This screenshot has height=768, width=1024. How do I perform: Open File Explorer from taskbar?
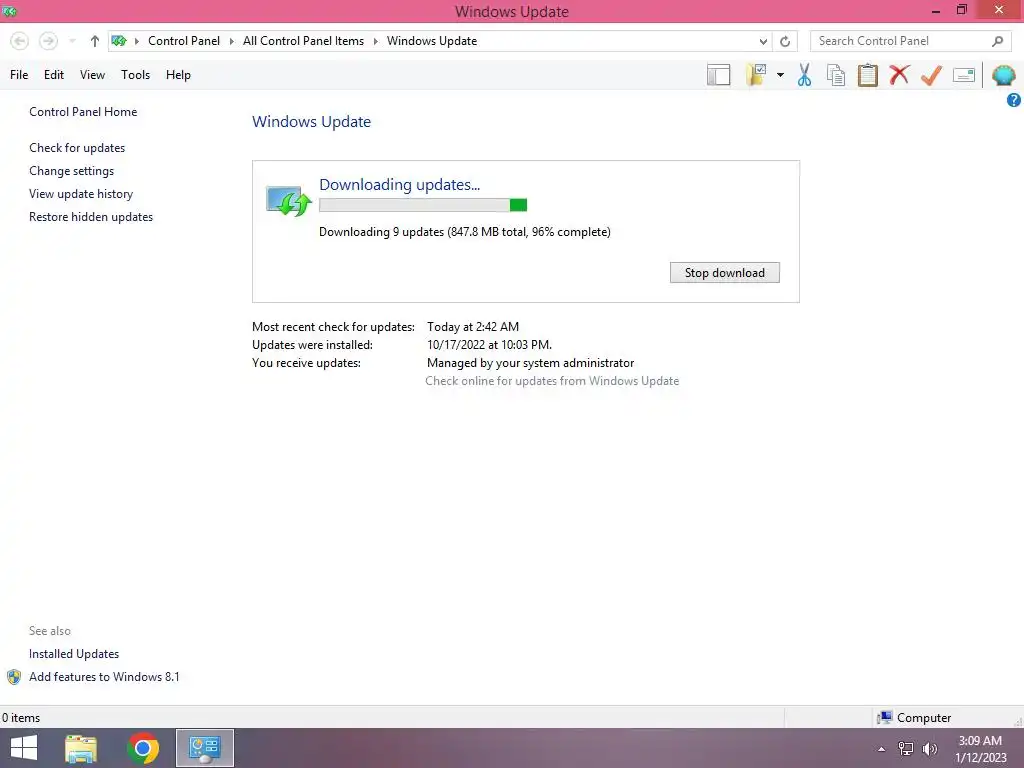tap(81, 748)
